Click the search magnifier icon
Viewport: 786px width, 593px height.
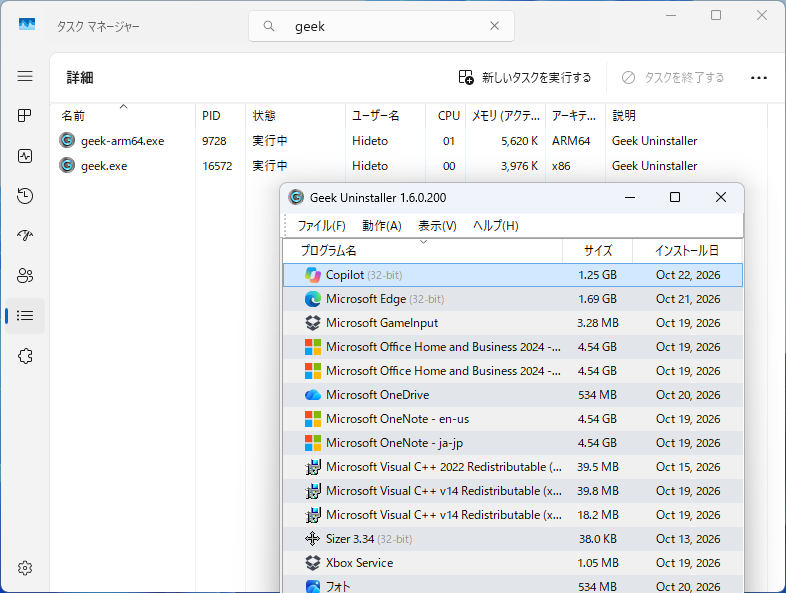coord(269,26)
